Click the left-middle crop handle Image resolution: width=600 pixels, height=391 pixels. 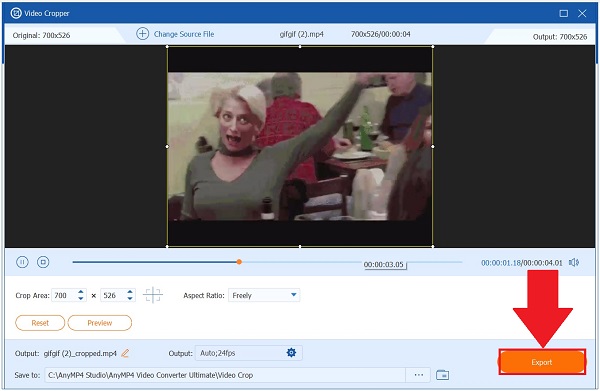(167, 146)
